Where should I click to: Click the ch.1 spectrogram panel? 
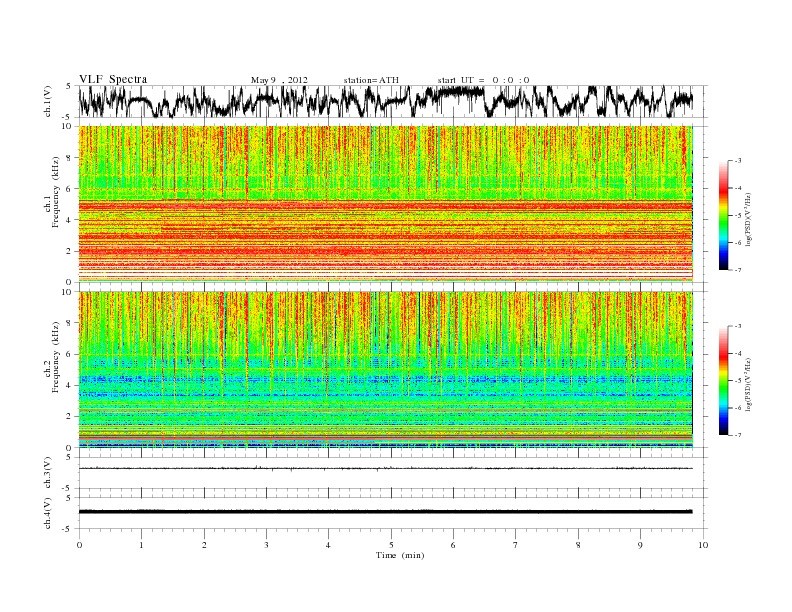(x=385, y=204)
